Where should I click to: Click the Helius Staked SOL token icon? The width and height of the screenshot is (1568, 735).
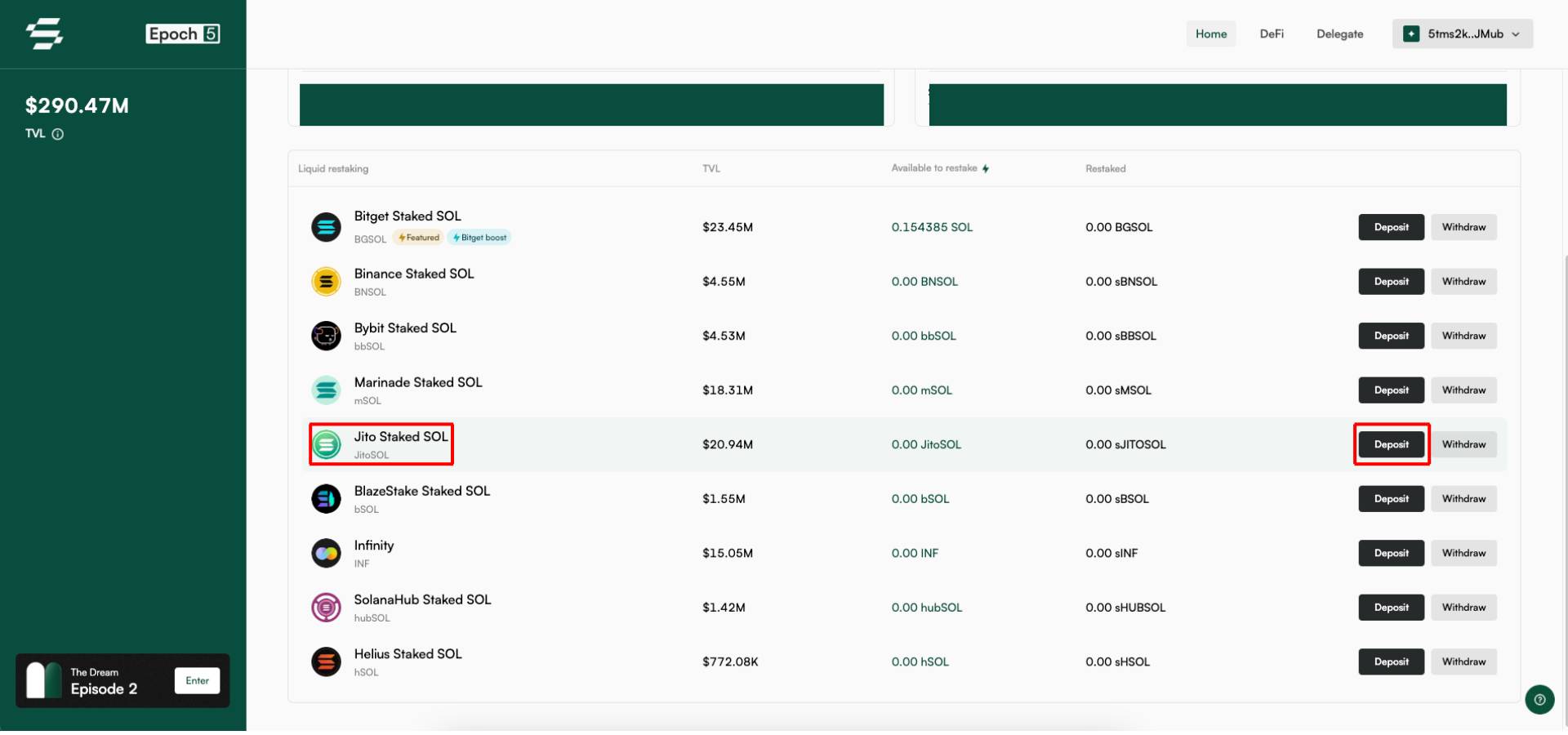point(326,661)
